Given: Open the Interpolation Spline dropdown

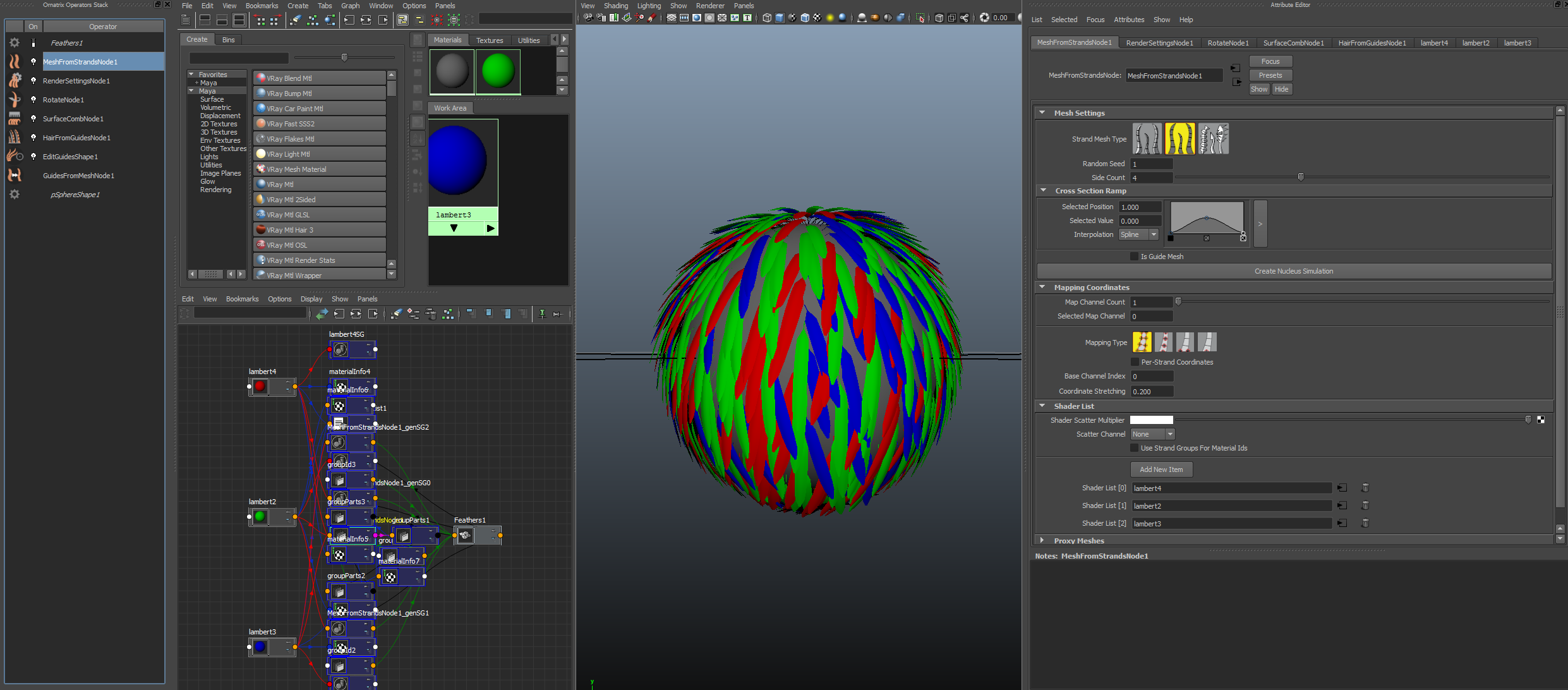Looking at the screenshot, I should tap(1138, 234).
